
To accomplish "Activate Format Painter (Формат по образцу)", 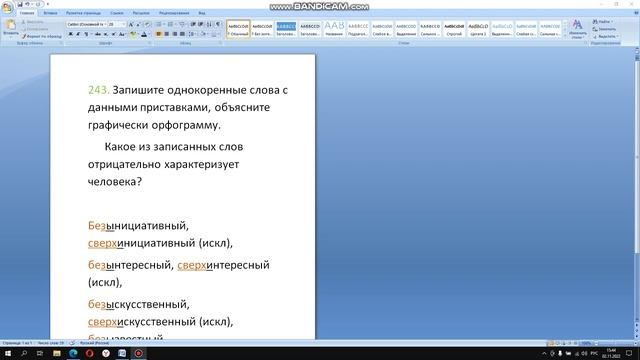I will click(42, 36).
